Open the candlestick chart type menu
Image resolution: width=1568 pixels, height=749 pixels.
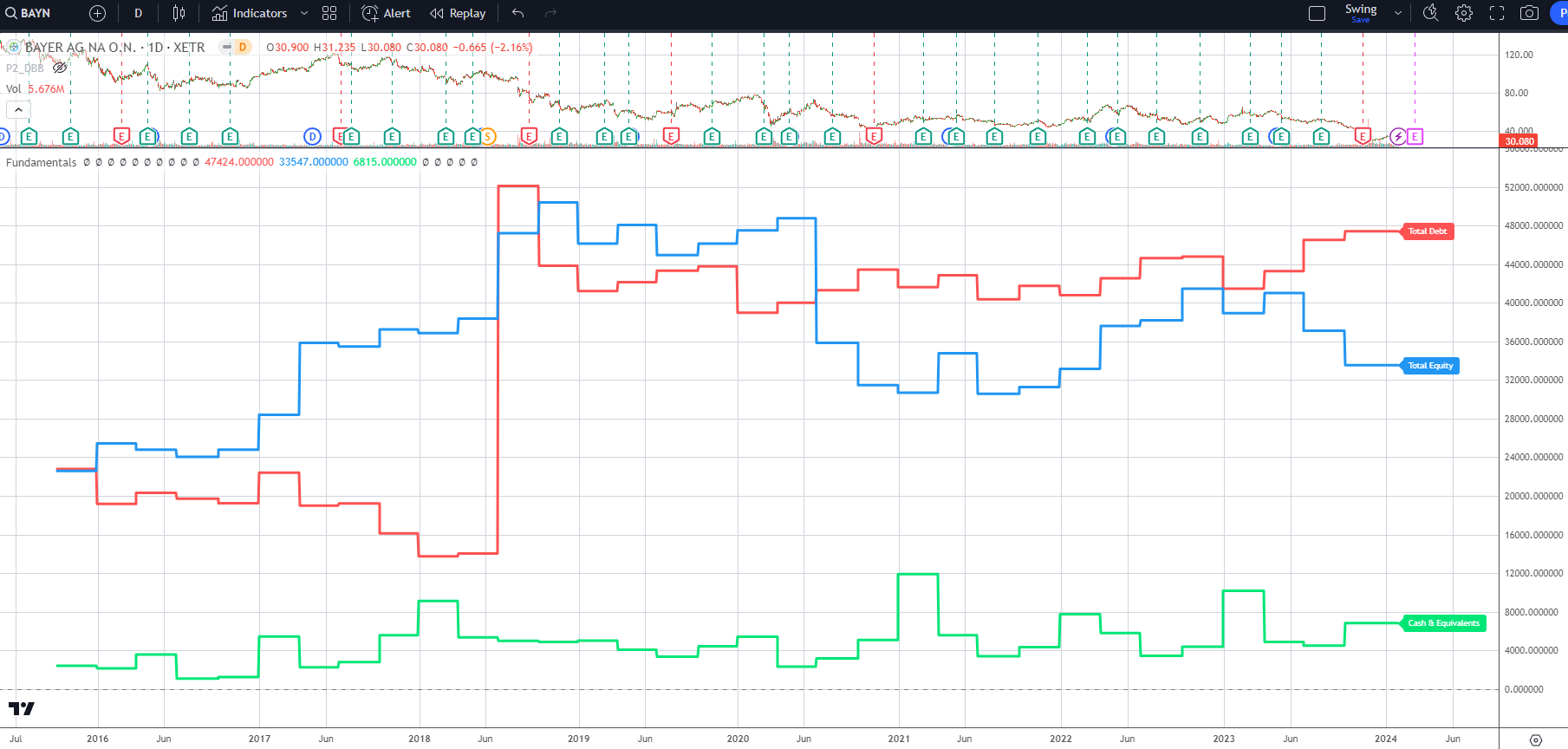coord(179,13)
